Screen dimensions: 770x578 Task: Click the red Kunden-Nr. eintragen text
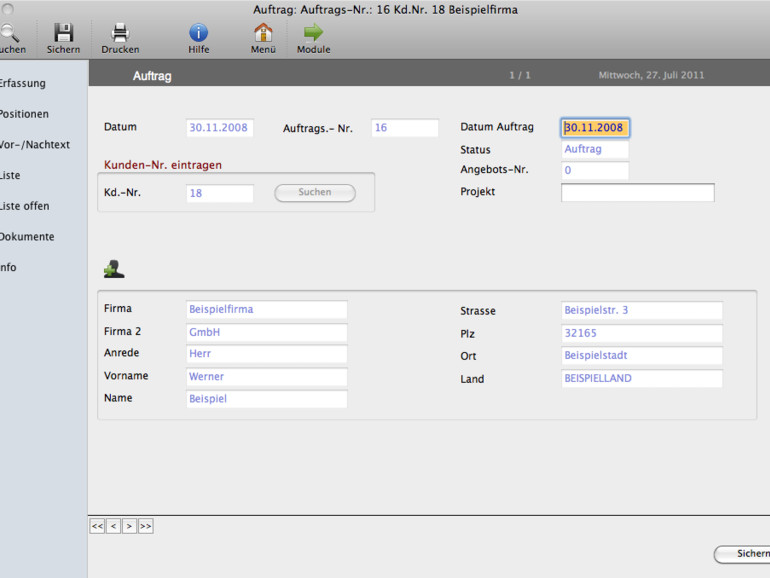[x=163, y=165]
